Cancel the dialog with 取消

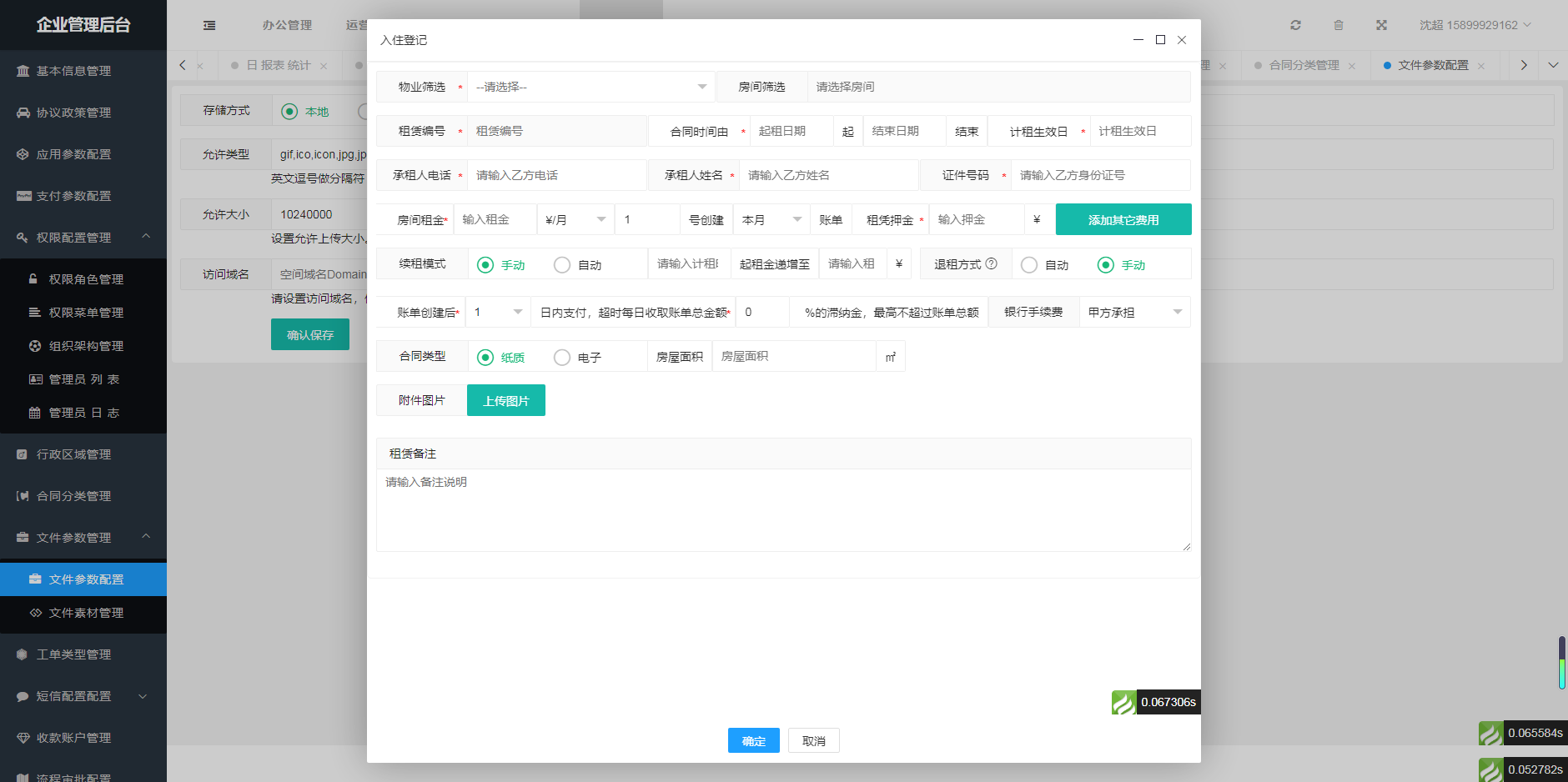[x=814, y=740]
